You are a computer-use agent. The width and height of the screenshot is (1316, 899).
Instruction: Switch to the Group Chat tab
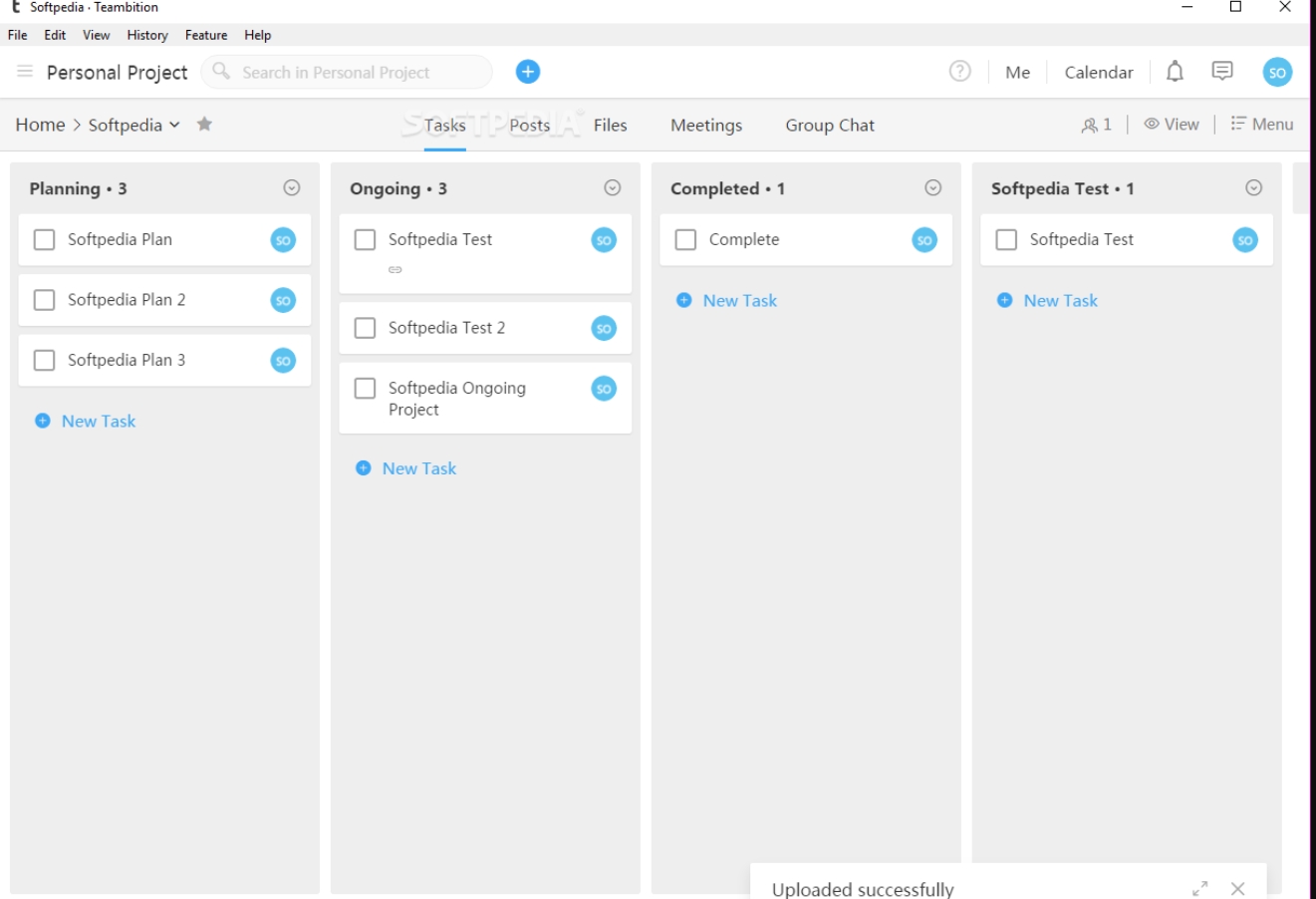pos(830,126)
